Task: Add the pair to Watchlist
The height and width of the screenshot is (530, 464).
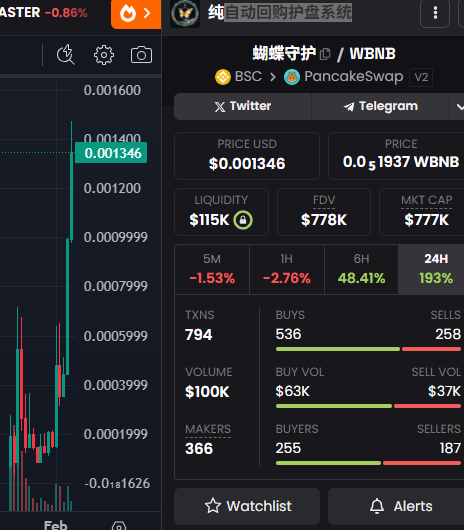Action: point(247,506)
